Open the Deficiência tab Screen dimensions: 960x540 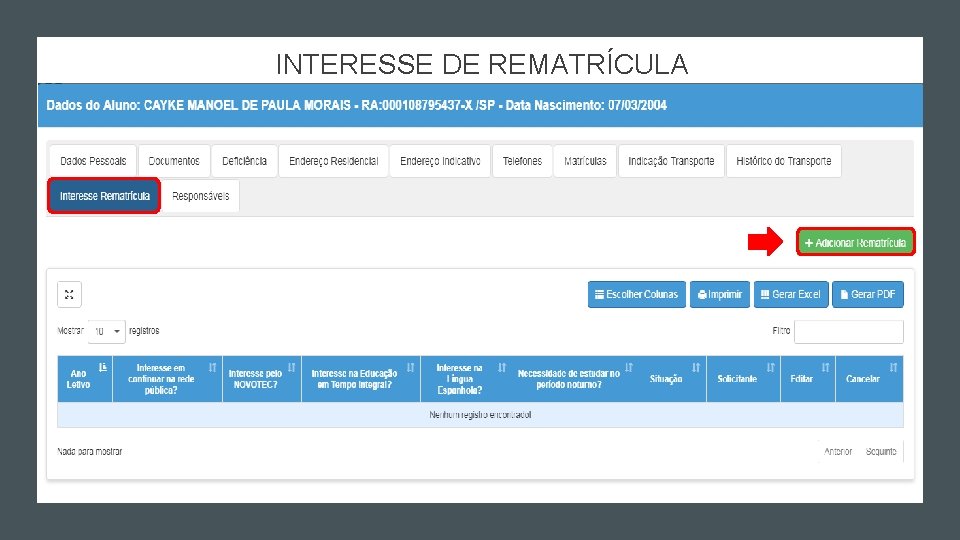244,161
